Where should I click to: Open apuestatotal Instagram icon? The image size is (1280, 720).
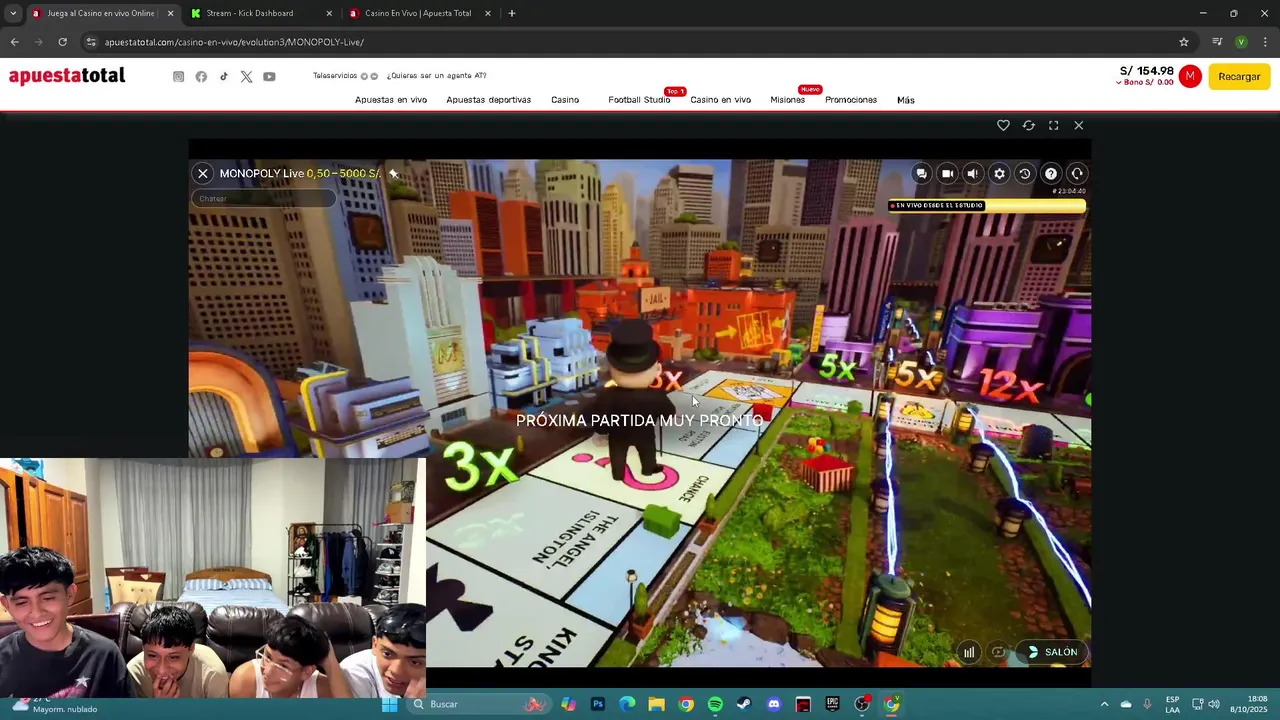click(x=179, y=77)
